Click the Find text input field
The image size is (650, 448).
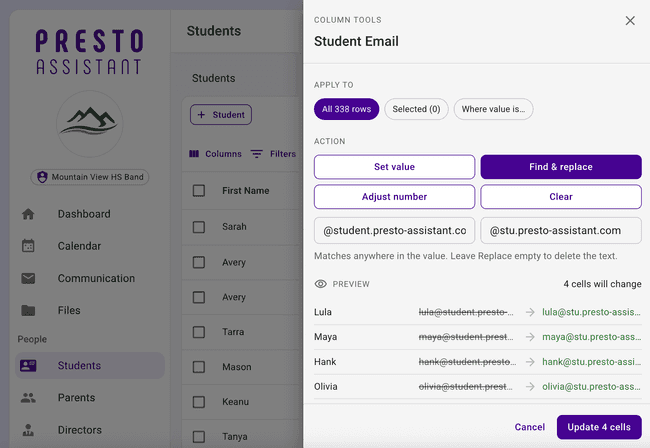point(394,230)
